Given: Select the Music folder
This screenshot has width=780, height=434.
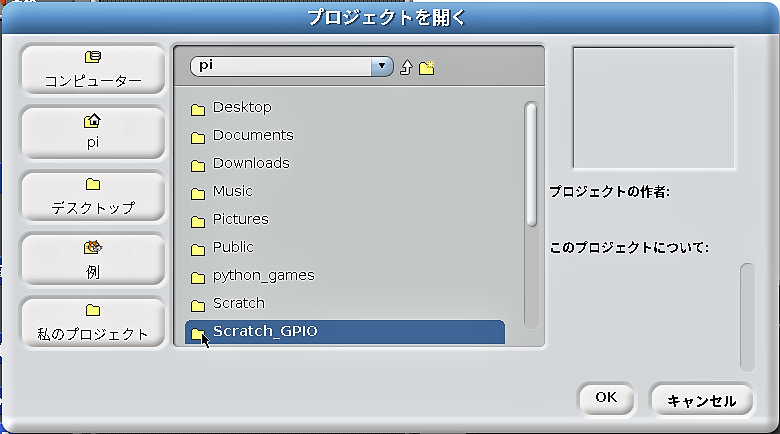Looking at the screenshot, I should 345,191.
